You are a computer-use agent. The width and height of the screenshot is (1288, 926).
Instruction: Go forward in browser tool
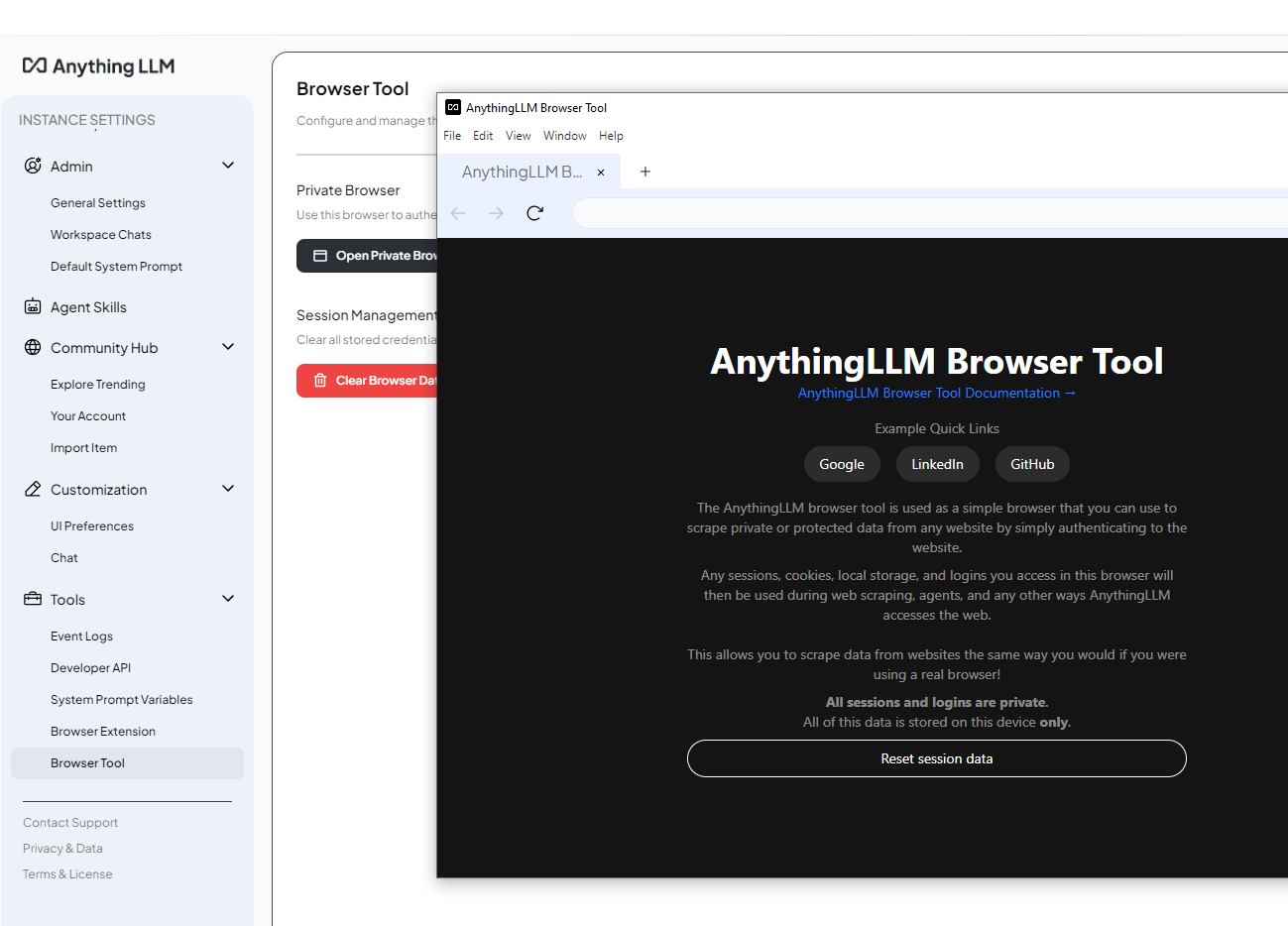pyautogui.click(x=496, y=213)
